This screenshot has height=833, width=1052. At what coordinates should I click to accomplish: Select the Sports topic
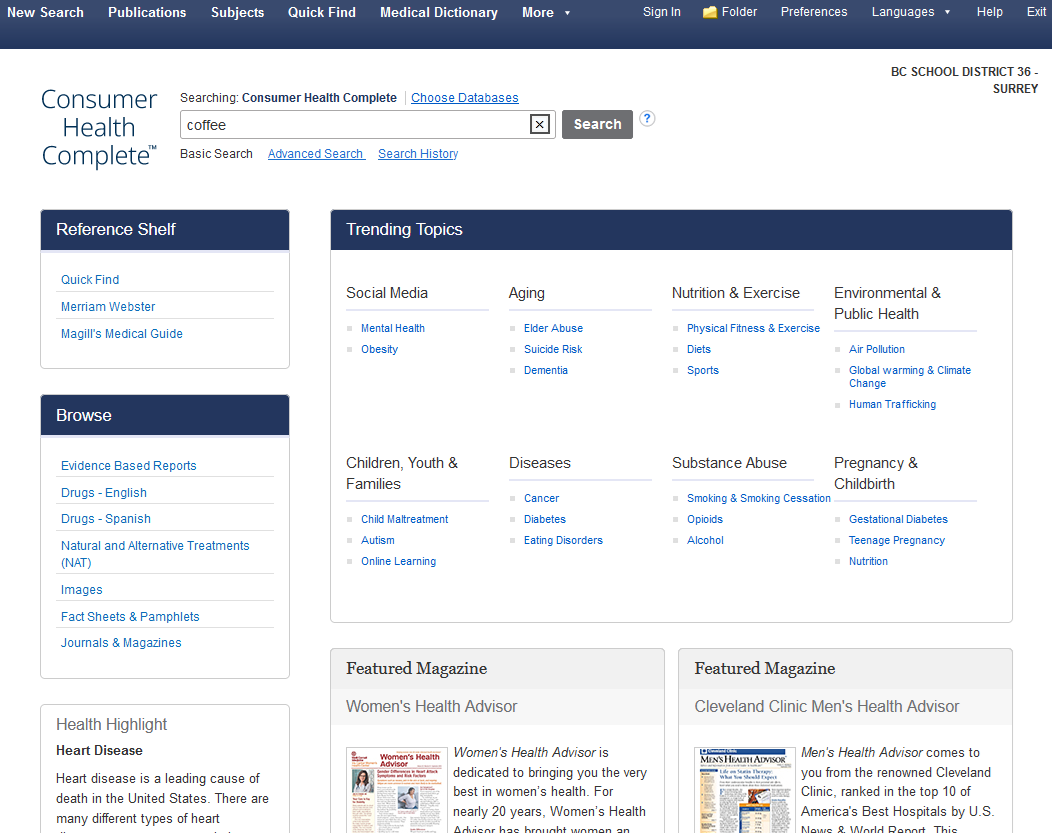[702, 370]
